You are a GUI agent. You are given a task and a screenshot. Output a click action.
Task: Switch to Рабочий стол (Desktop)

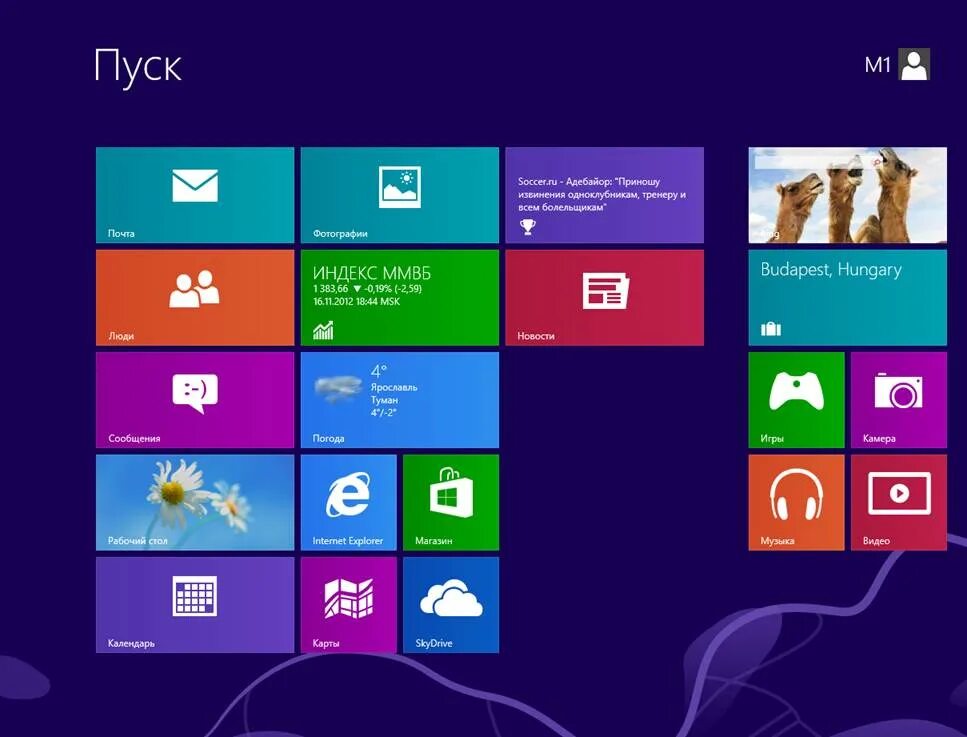pyautogui.click(x=194, y=502)
